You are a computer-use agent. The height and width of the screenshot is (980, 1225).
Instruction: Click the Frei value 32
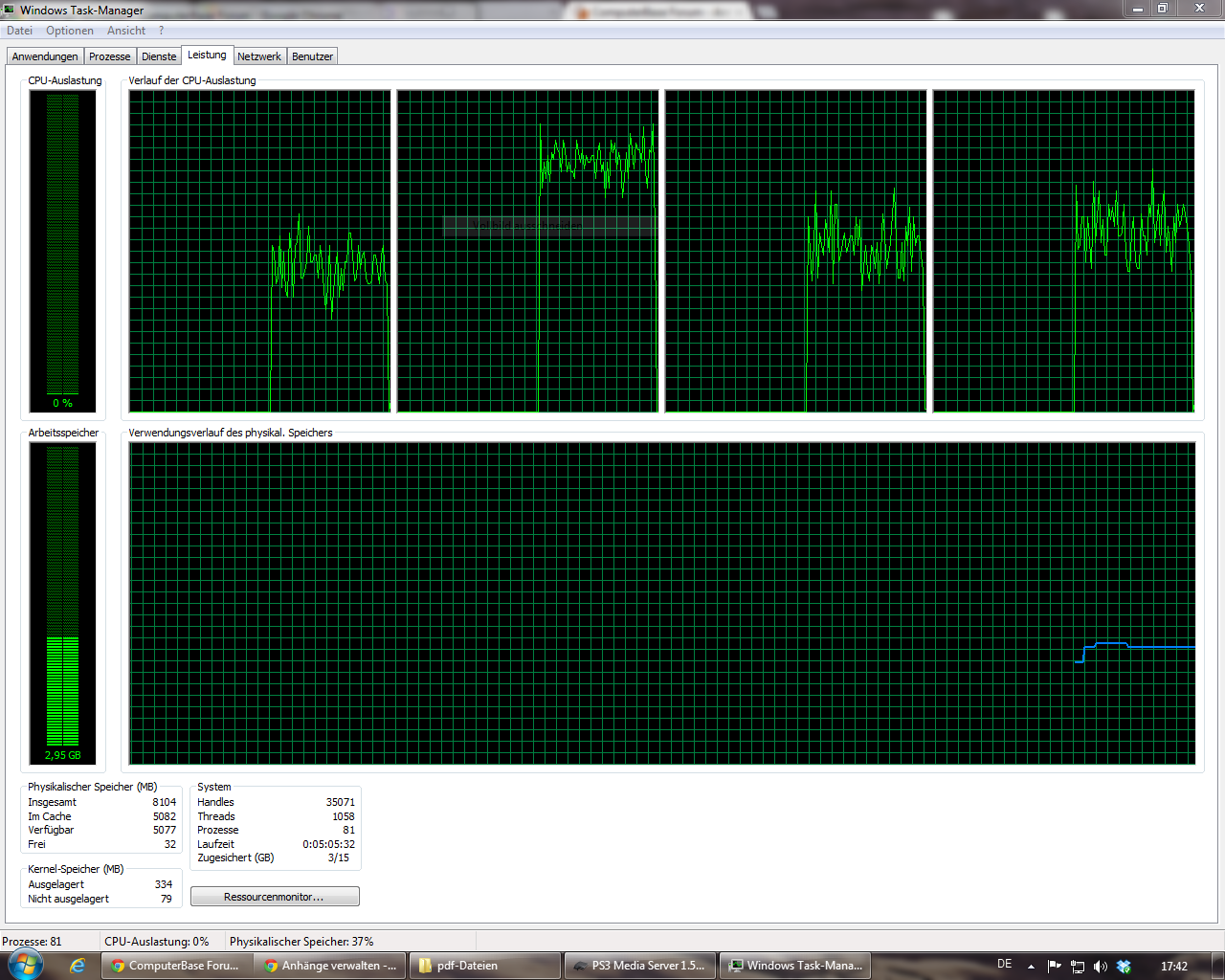(170, 844)
